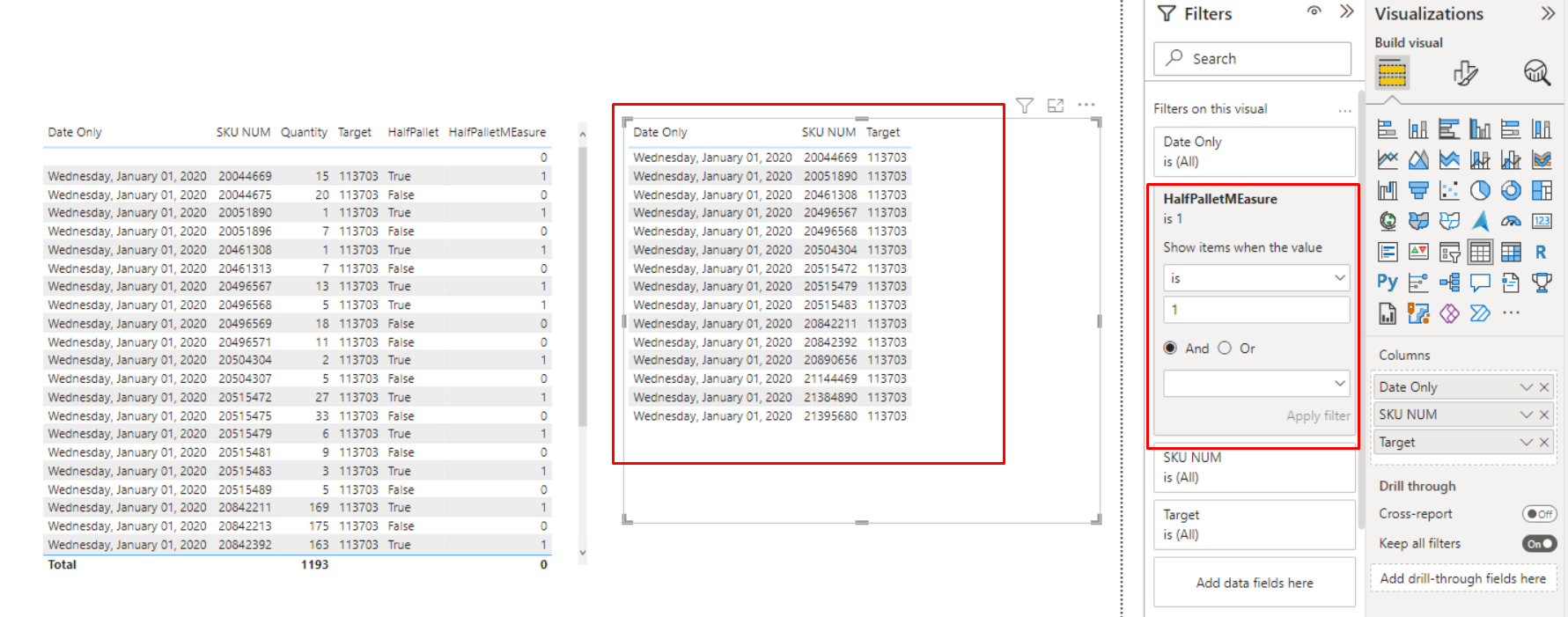1568x617 pixels.
Task: Select the Stacked bar chart visual
Action: tap(1388, 129)
